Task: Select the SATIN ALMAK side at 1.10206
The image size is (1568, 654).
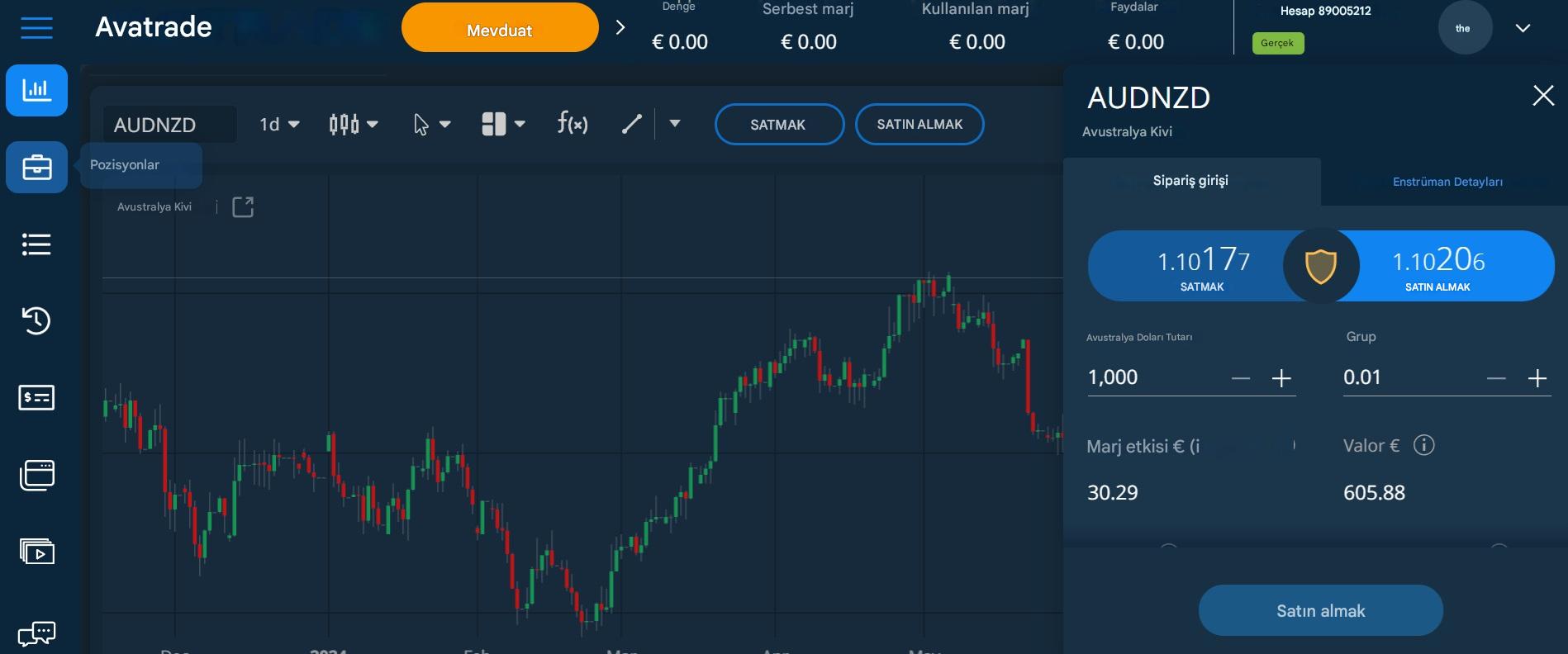Action: 1437,265
